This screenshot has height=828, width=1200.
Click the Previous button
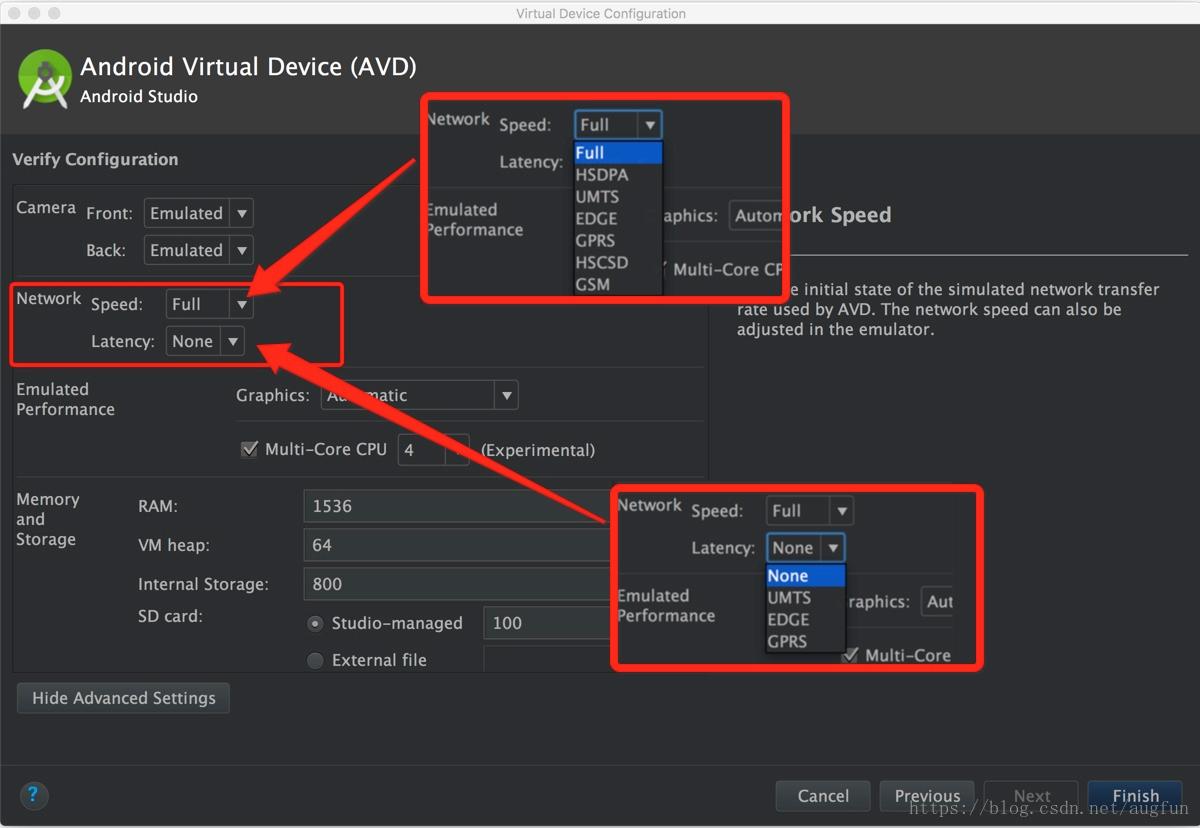927,796
